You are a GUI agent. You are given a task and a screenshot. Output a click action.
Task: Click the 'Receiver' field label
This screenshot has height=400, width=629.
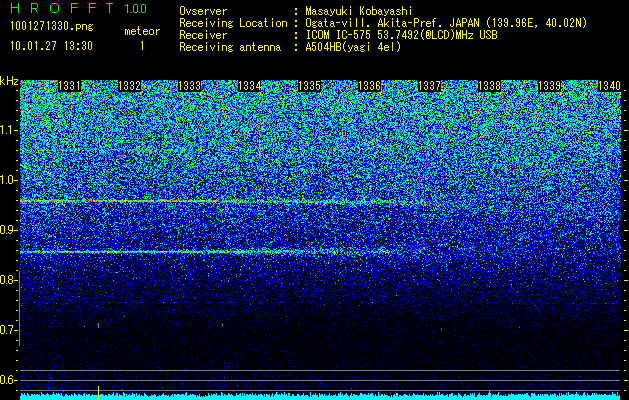(x=203, y=35)
